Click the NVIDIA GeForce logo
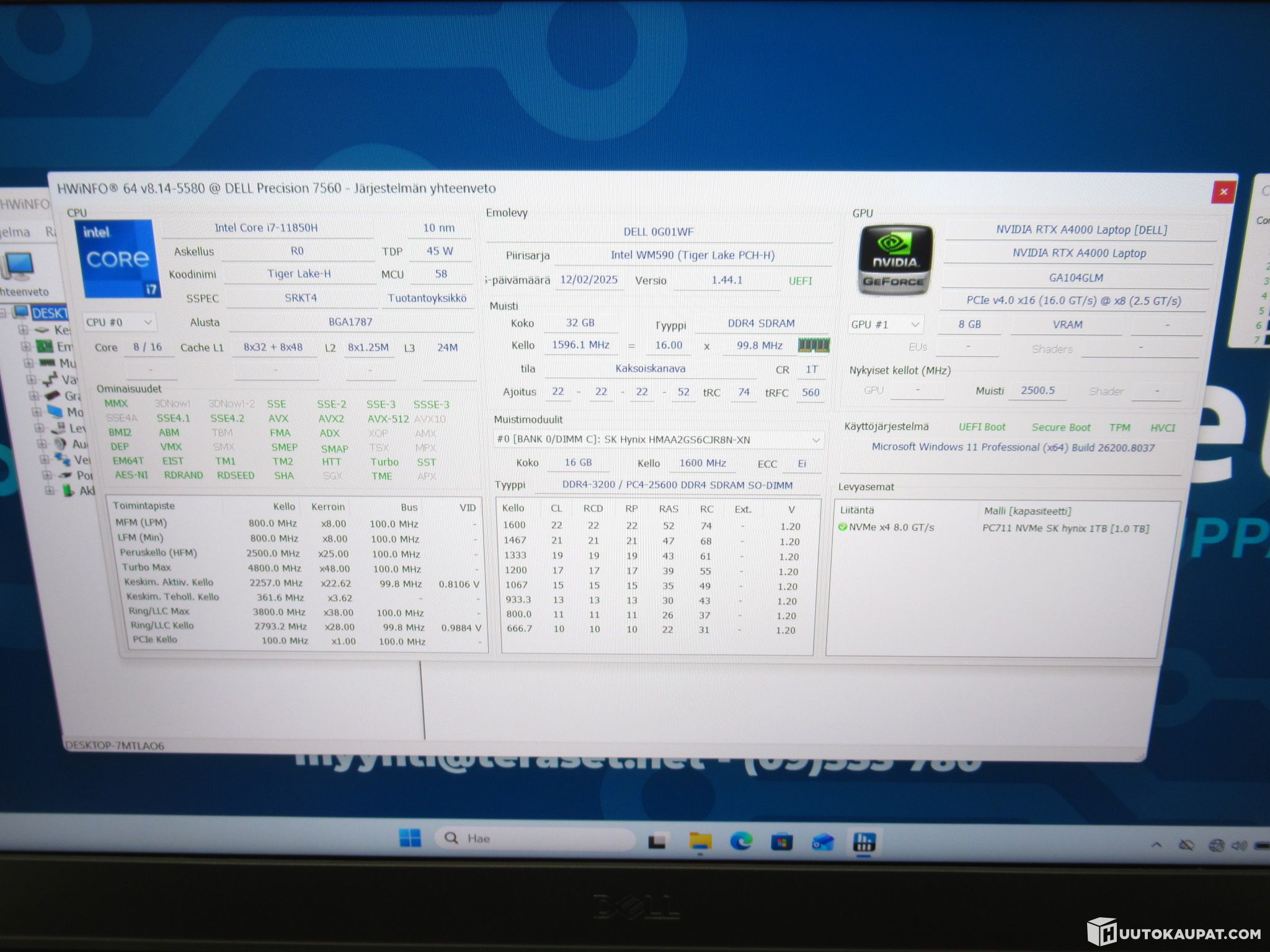This screenshot has width=1270, height=952. click(895, 260)
